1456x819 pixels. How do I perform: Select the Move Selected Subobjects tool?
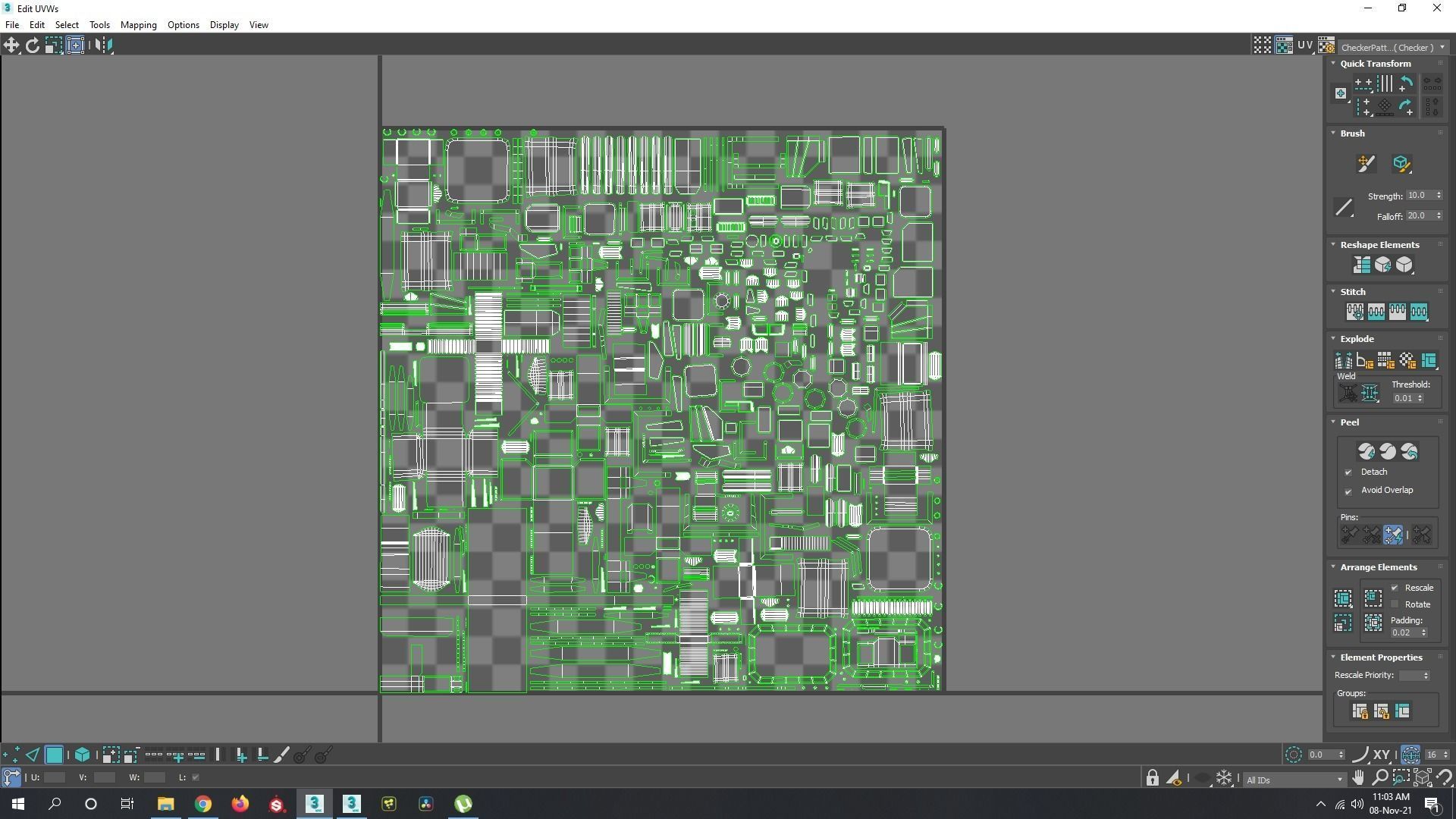click(x=11, y=45)
